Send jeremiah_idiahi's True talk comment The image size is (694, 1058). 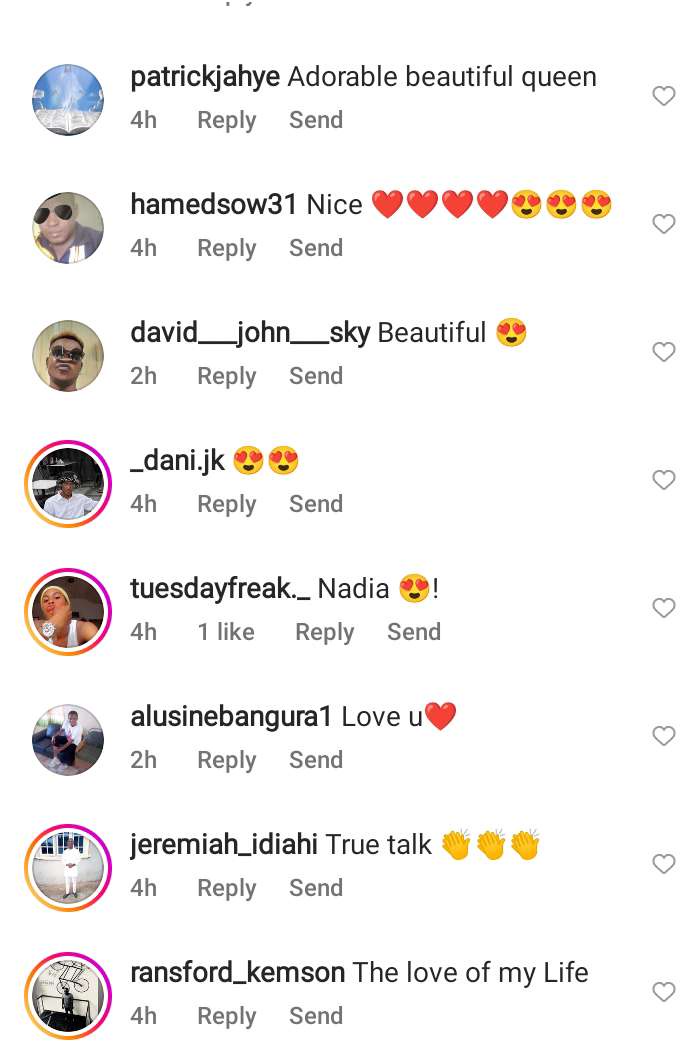316,888
